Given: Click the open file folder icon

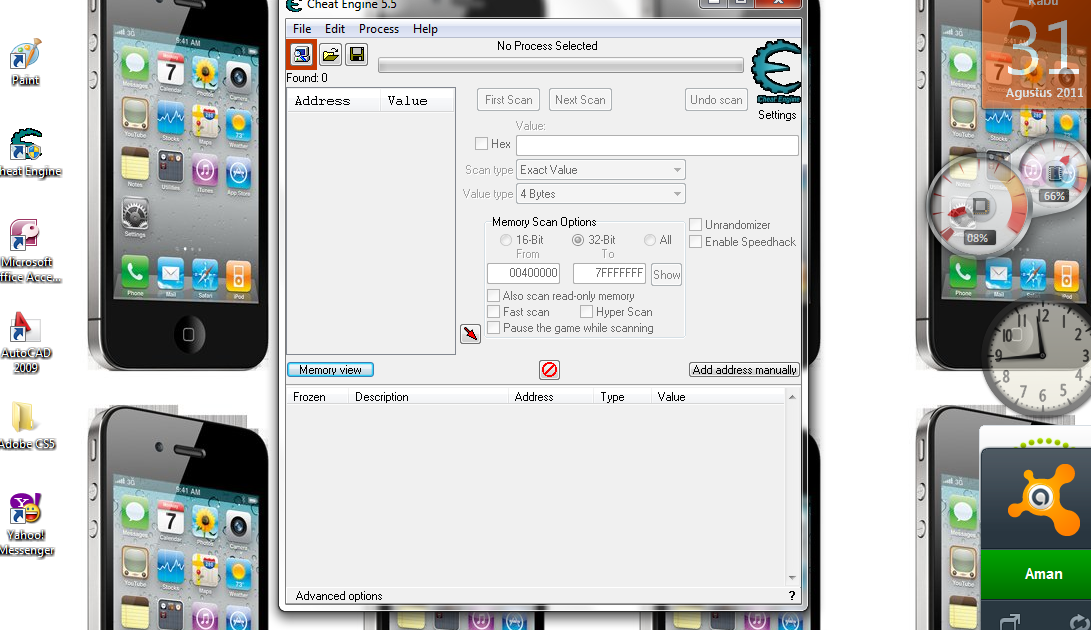Looking at the screenshot, I should (331, 54).
